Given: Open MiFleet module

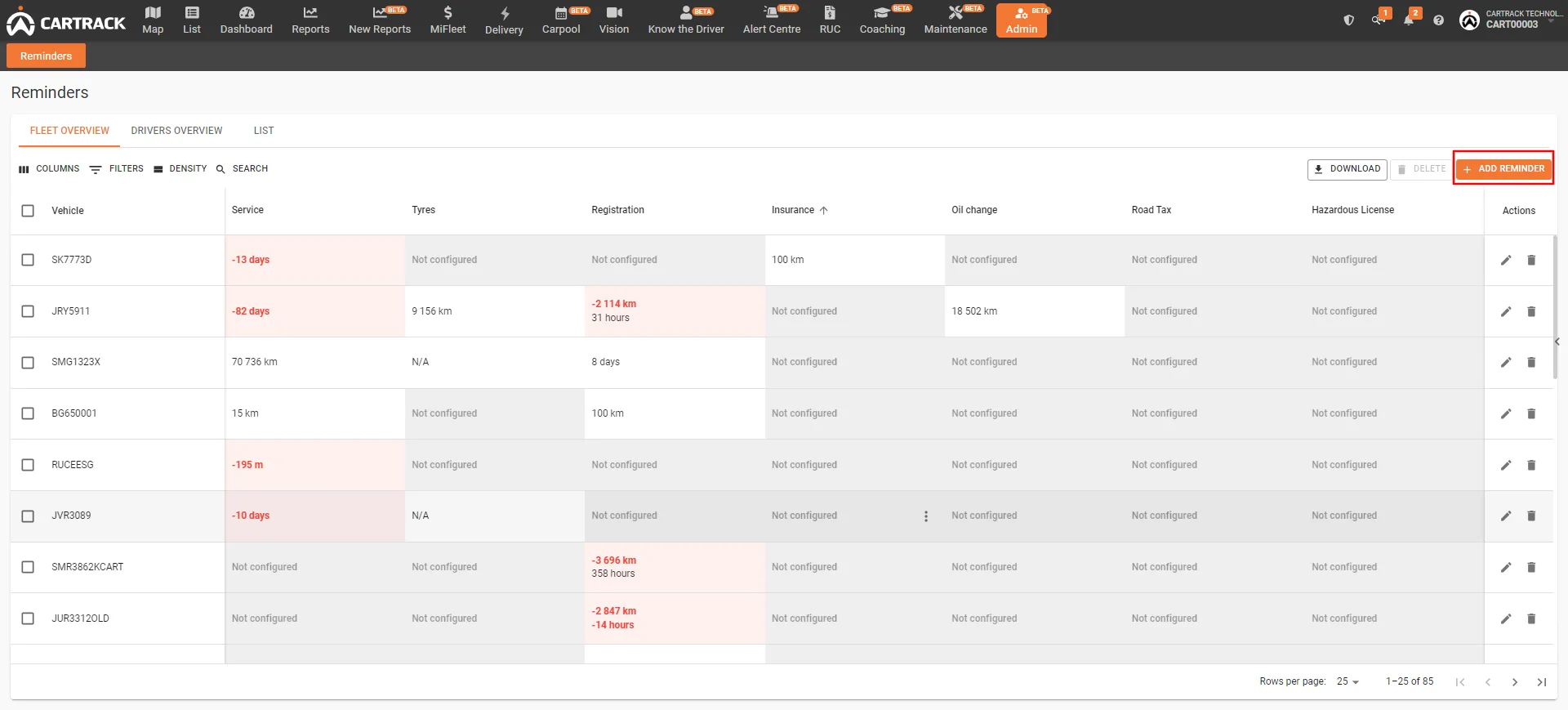Looking at the screenshot, I should pyautogui.click(x=448, y=20).
